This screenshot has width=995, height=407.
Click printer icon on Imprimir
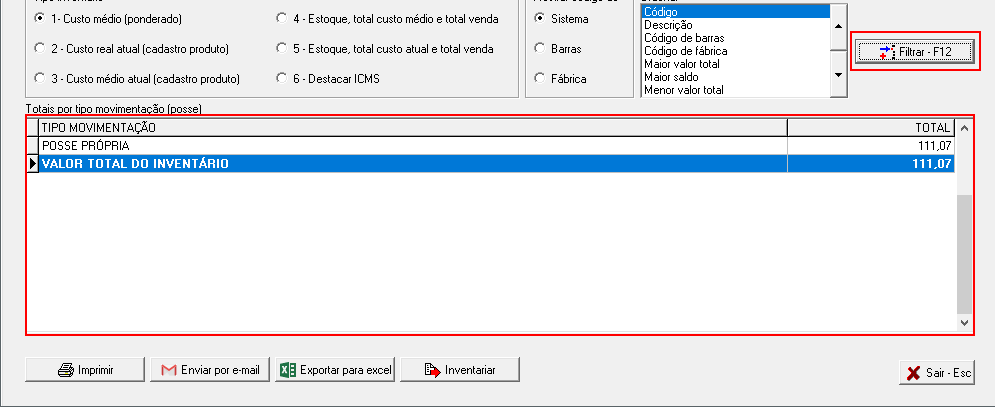66,370
